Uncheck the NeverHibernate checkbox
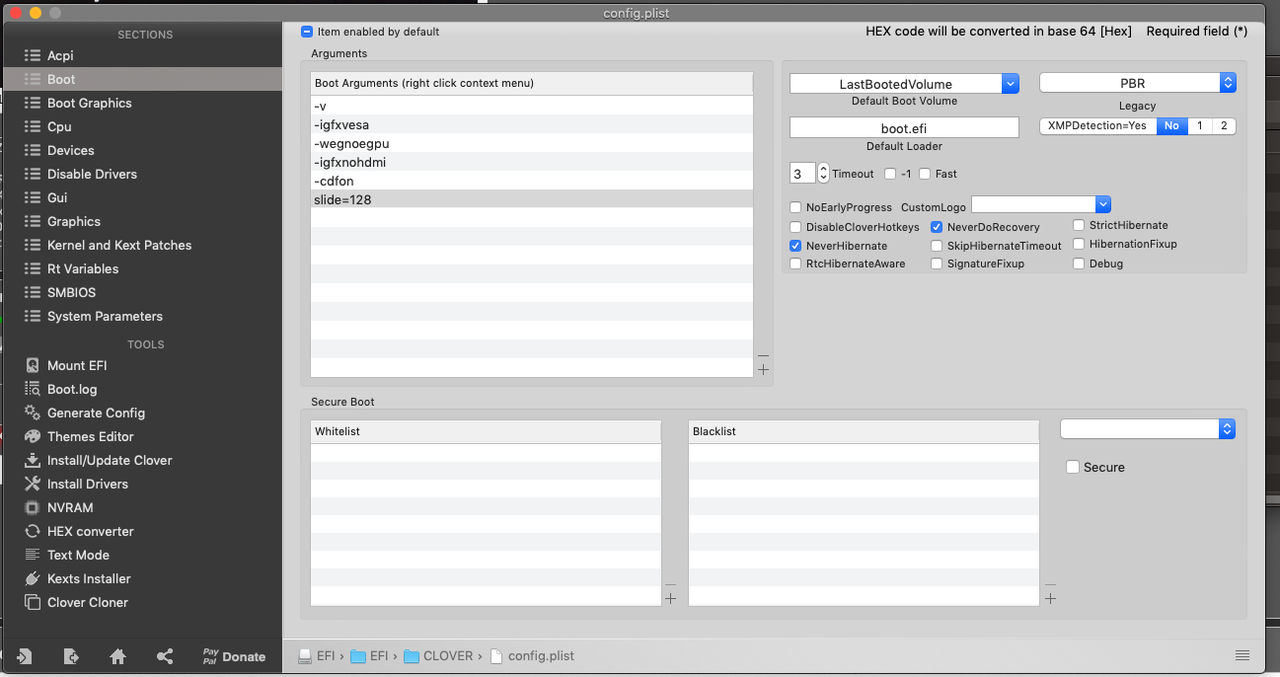1280x677 pixels. point(796,246)
